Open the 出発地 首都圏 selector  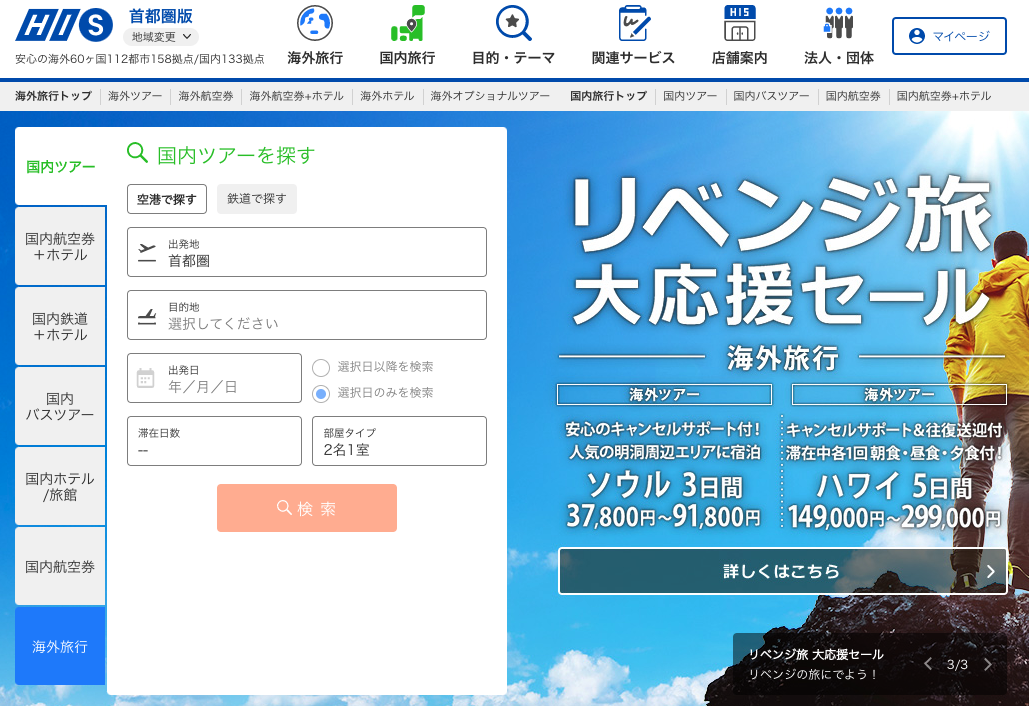point(306,252)
